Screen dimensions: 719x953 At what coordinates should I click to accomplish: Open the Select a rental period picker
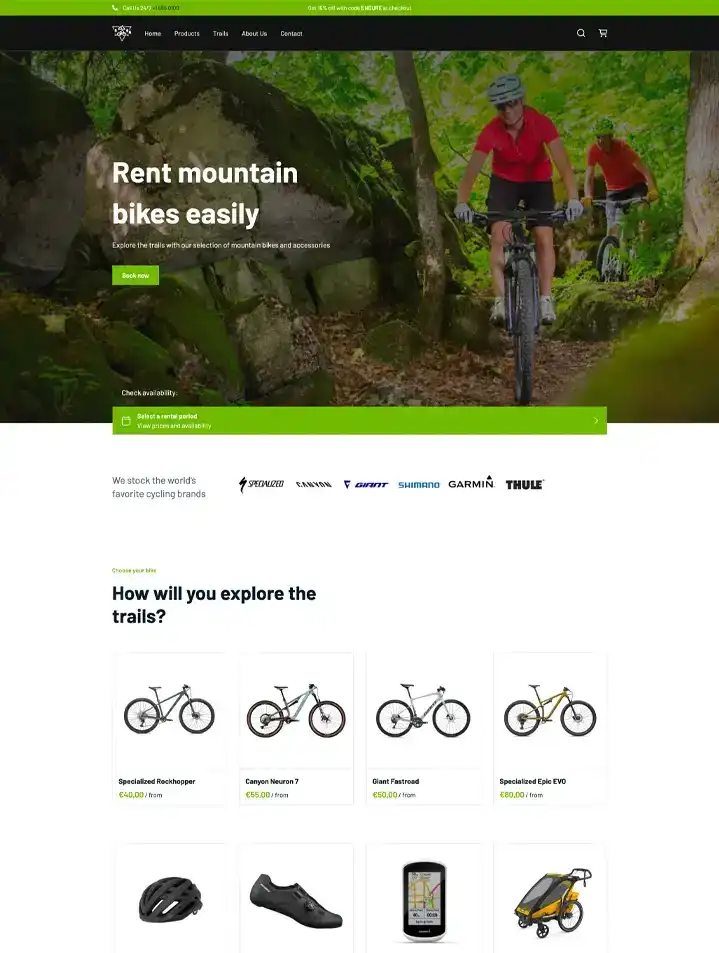tap(359, 421)
